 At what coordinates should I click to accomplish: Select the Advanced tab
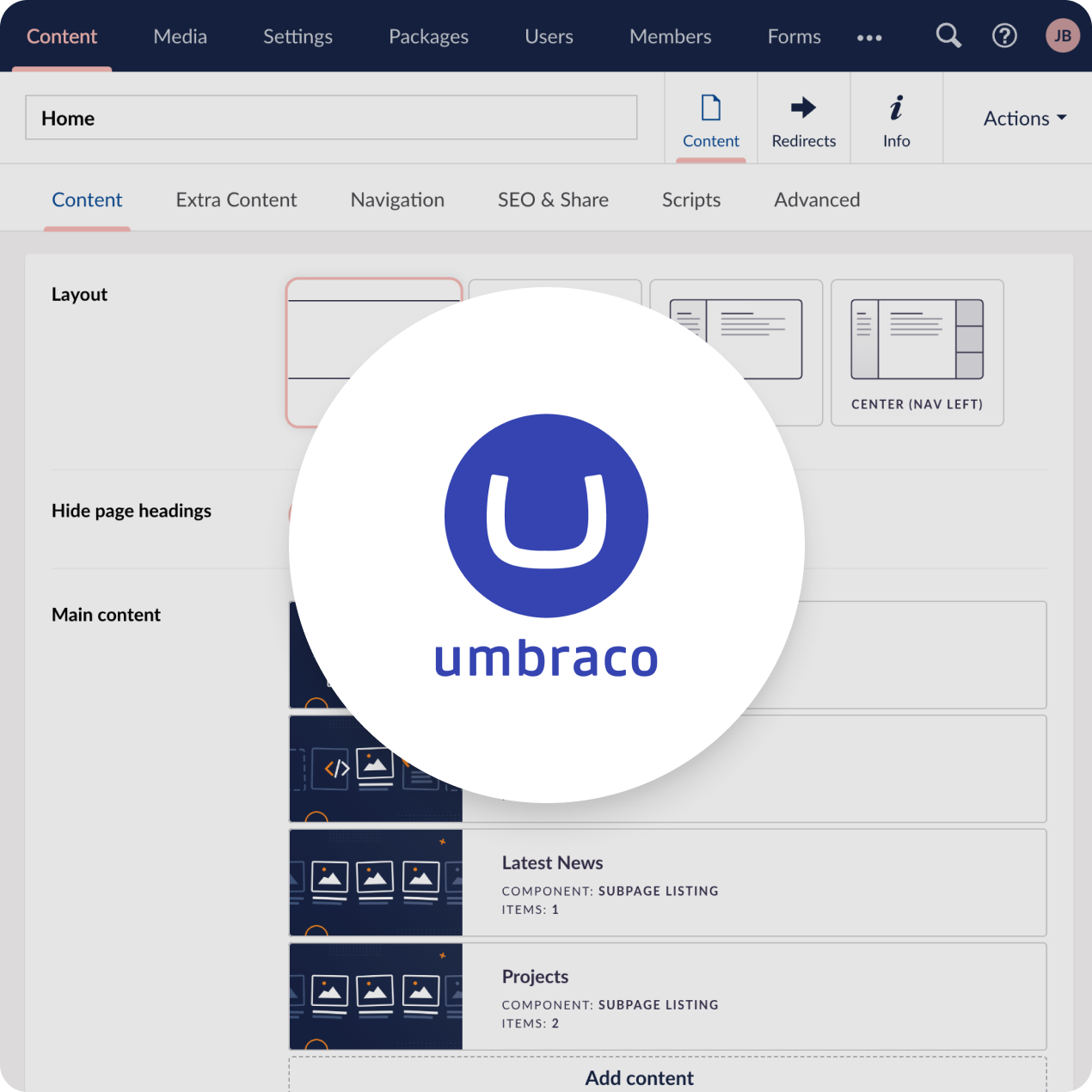[817, 199]
